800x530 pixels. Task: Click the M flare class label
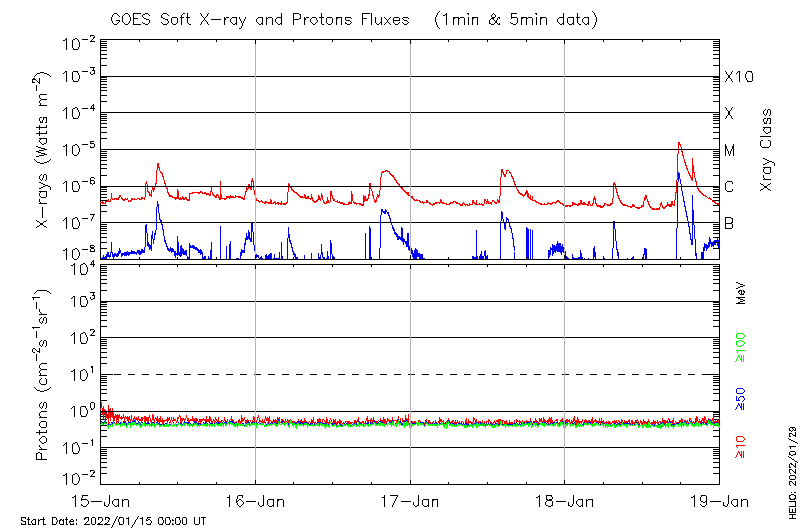(730, 151)
